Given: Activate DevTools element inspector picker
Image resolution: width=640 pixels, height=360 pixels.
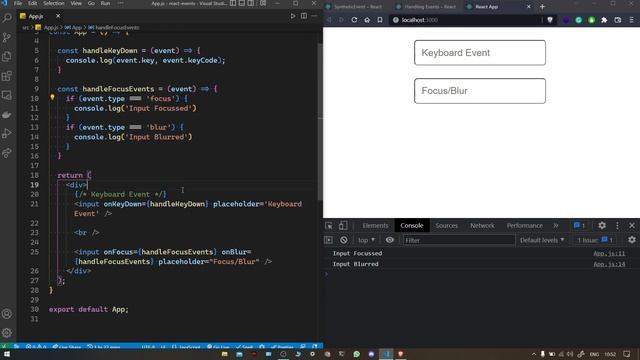Looking at the screenshot, I should click(x=329, y=226).
